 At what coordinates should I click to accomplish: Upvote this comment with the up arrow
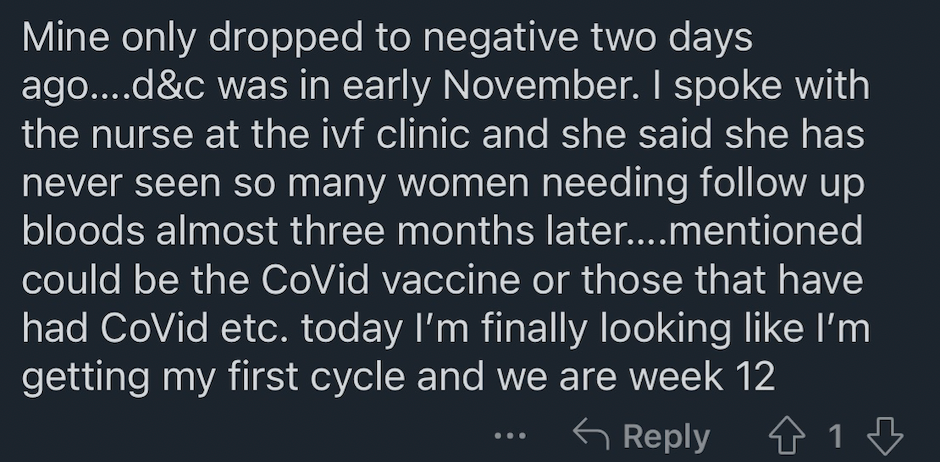point(787,436)
